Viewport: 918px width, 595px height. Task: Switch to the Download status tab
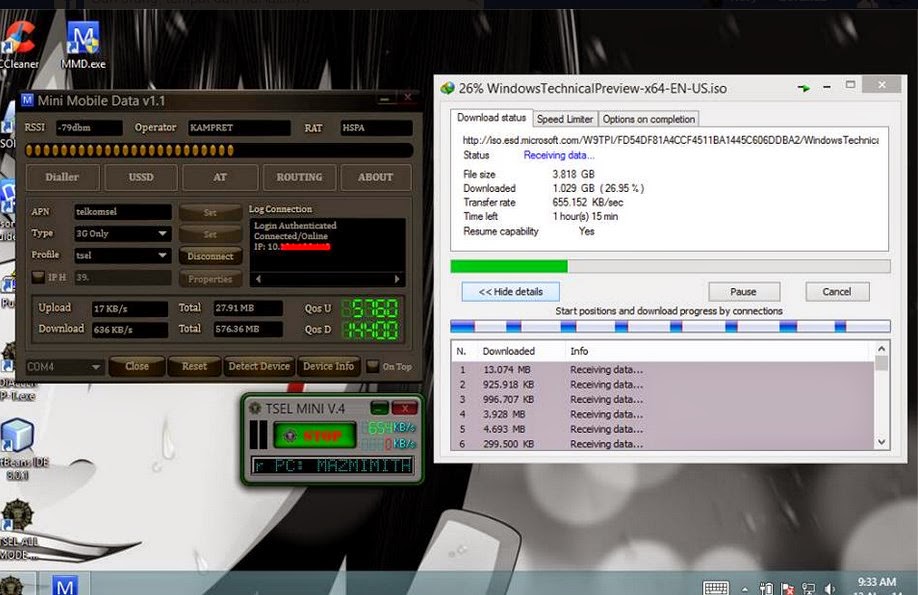491,118
